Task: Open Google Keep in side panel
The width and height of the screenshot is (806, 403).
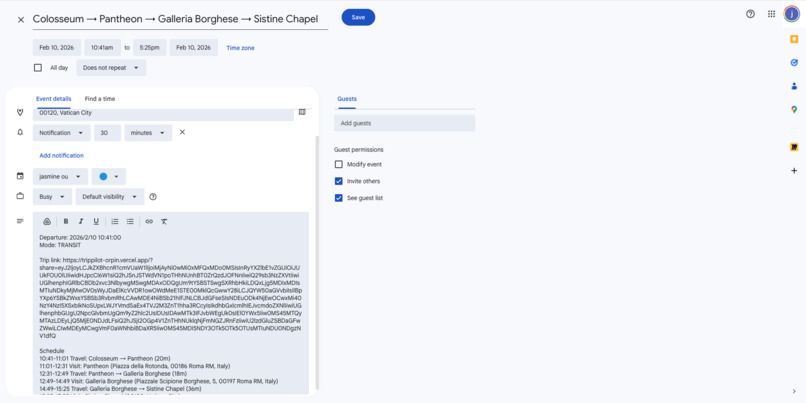Action: point(794,39)
